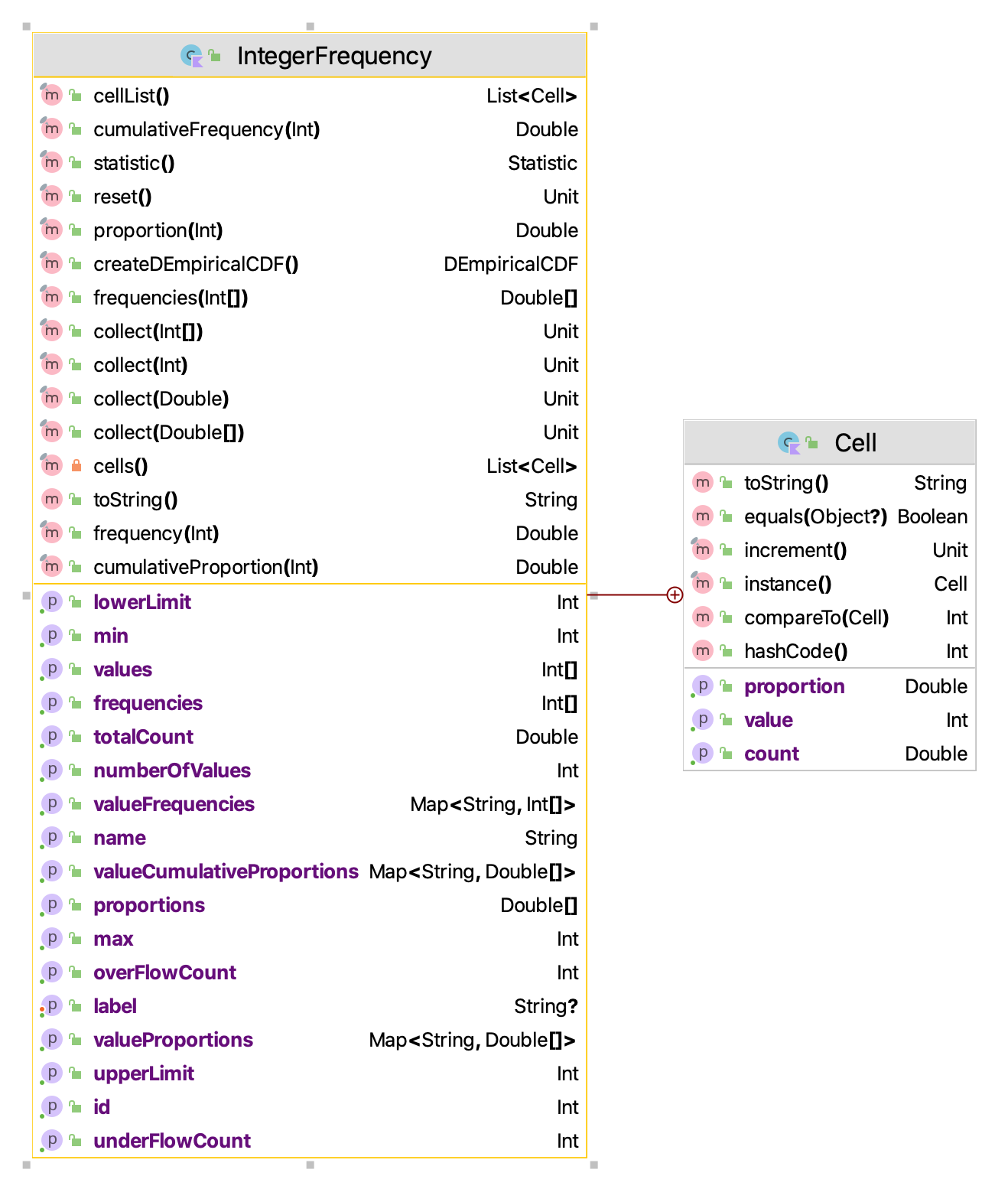Click property icon beside label
Screen dimensions: 1008x1189
[51, 1006]
